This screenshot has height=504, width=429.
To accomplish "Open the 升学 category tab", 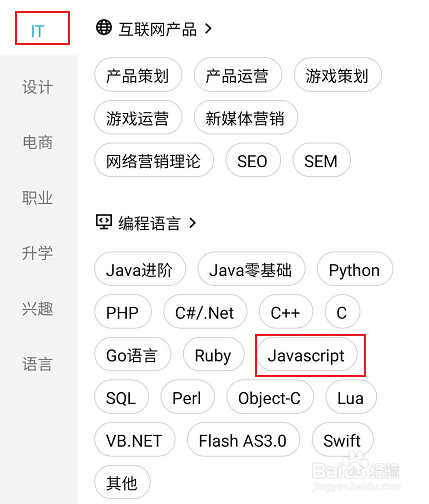I will (38, 253).
